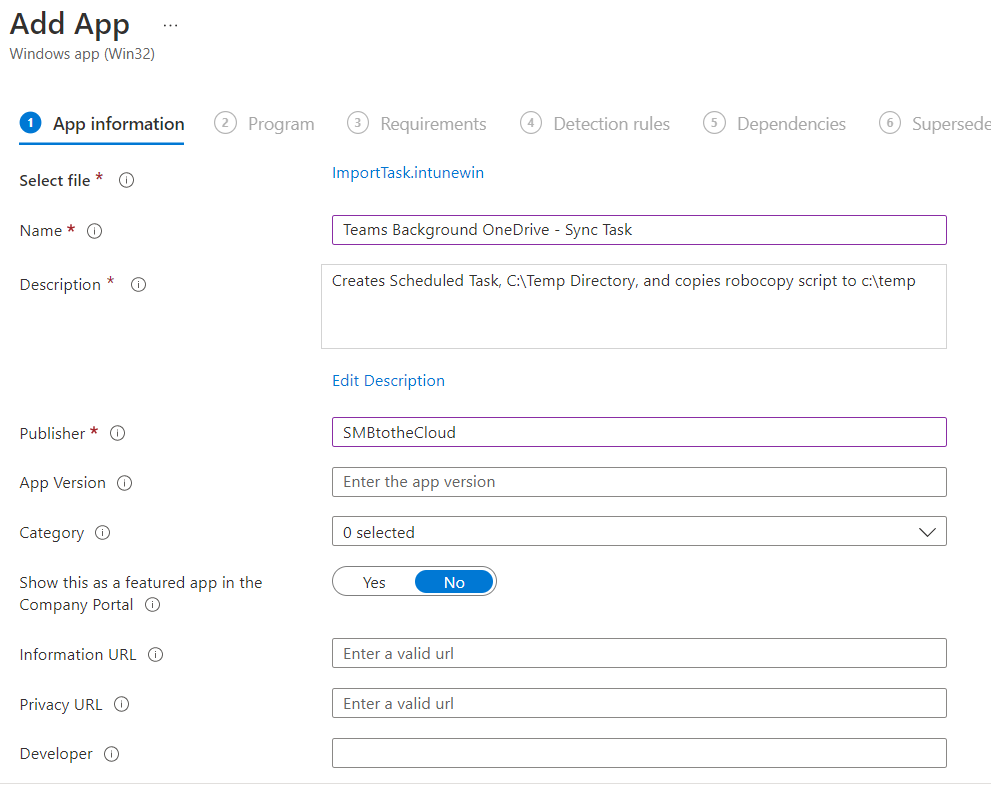Click the ImportTask.intunewin file link
The width and height of the screenshot is (991, 785).
pos(408,173)
